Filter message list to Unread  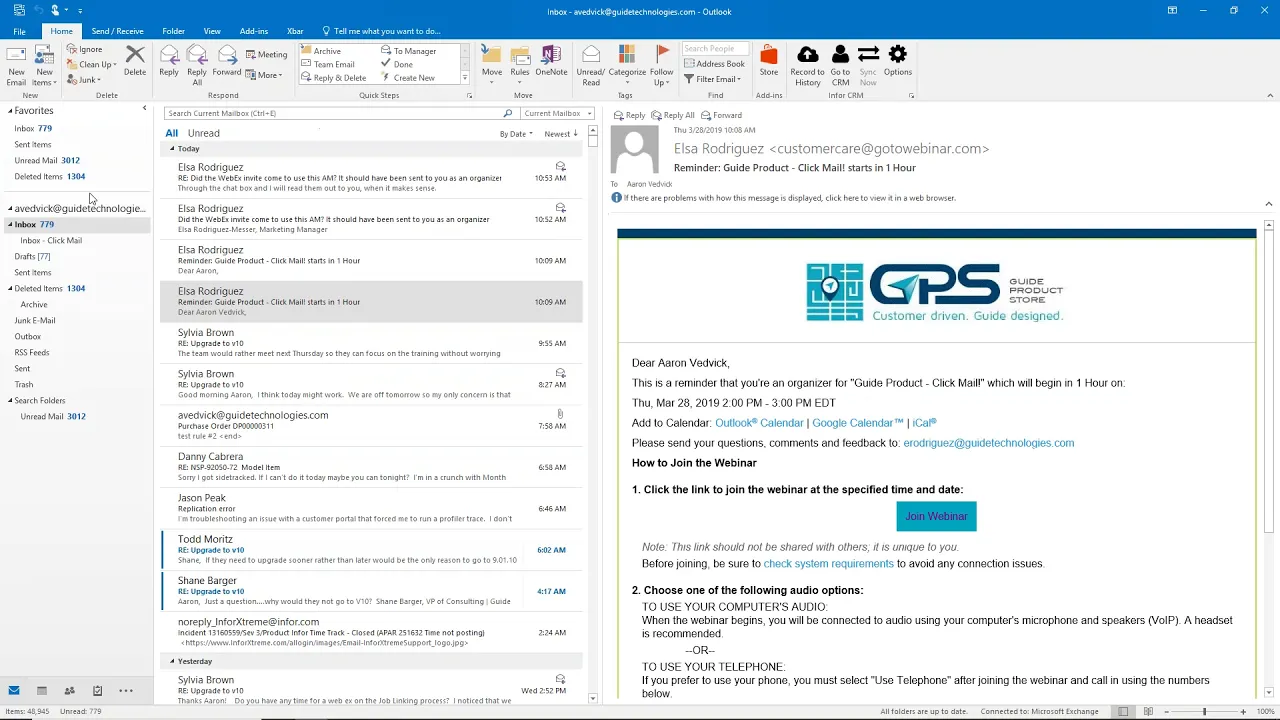pos(203,133)
